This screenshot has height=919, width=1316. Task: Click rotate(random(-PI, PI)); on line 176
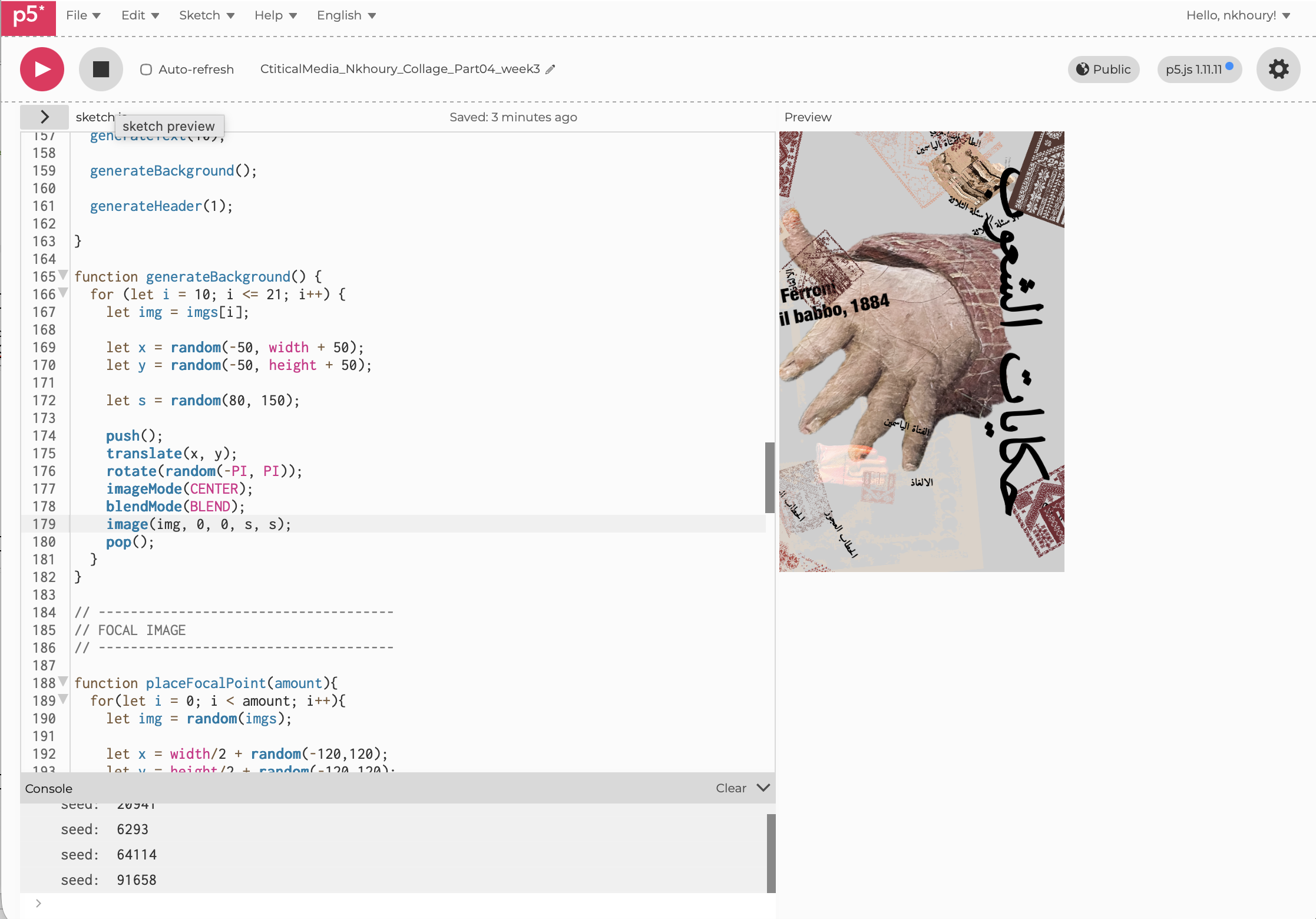tap(204, 471)
